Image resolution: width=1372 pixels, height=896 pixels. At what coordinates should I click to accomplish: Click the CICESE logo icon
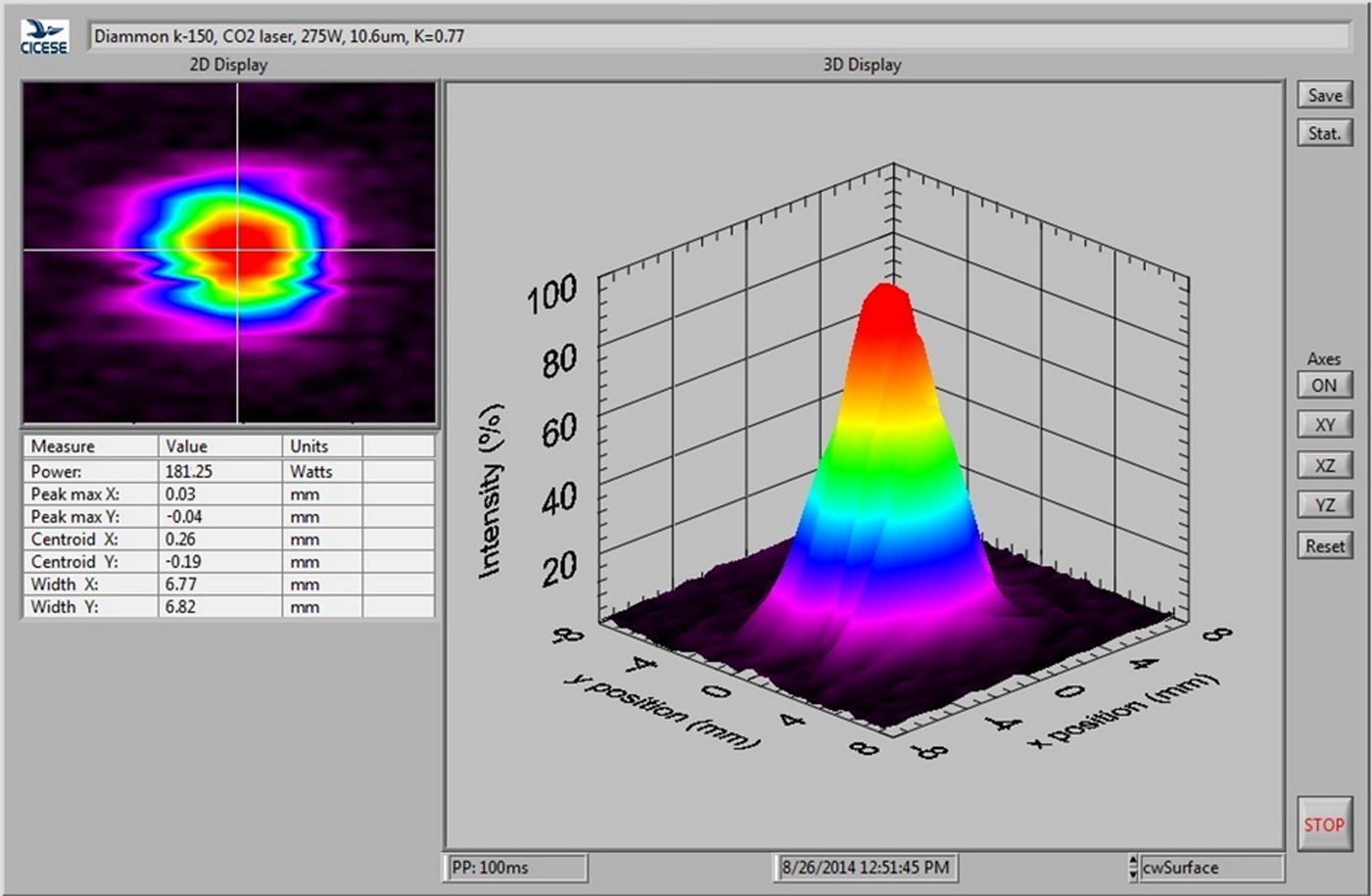[x=44, y=37]
